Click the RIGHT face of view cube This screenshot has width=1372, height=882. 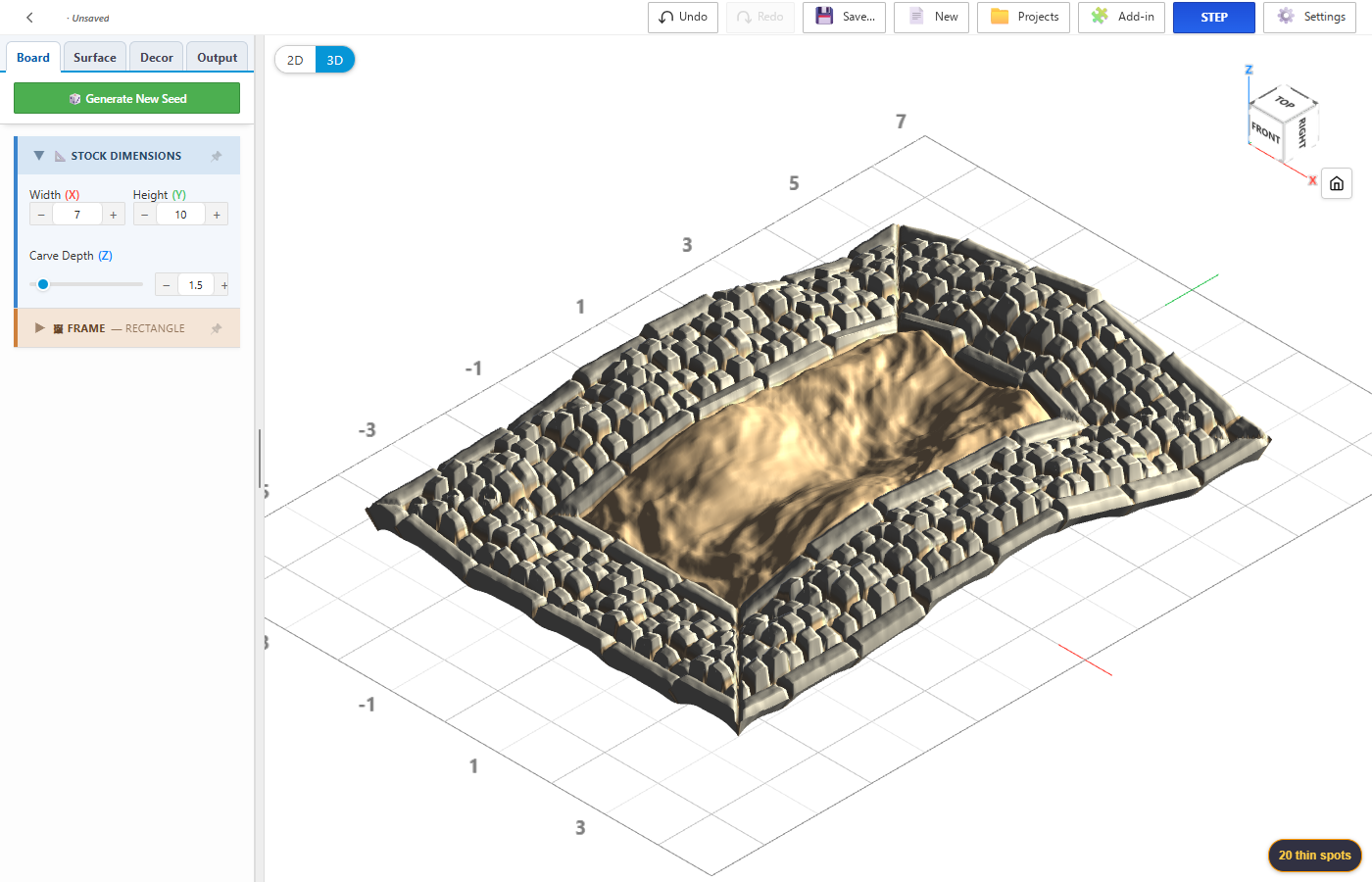tap(1302, 131)
